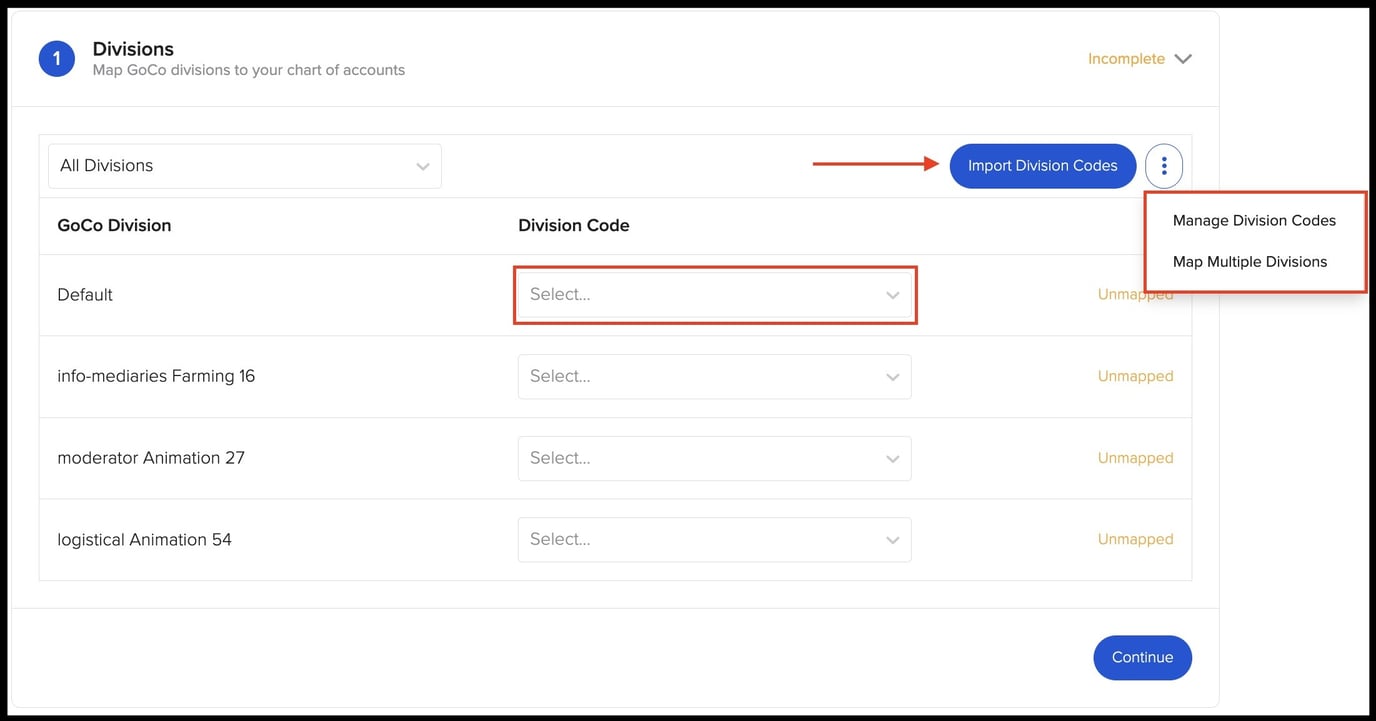Open the Division Code selector for Default
Image resolution: width=1376 pixels, height=721 pixels.
(715, 295)
